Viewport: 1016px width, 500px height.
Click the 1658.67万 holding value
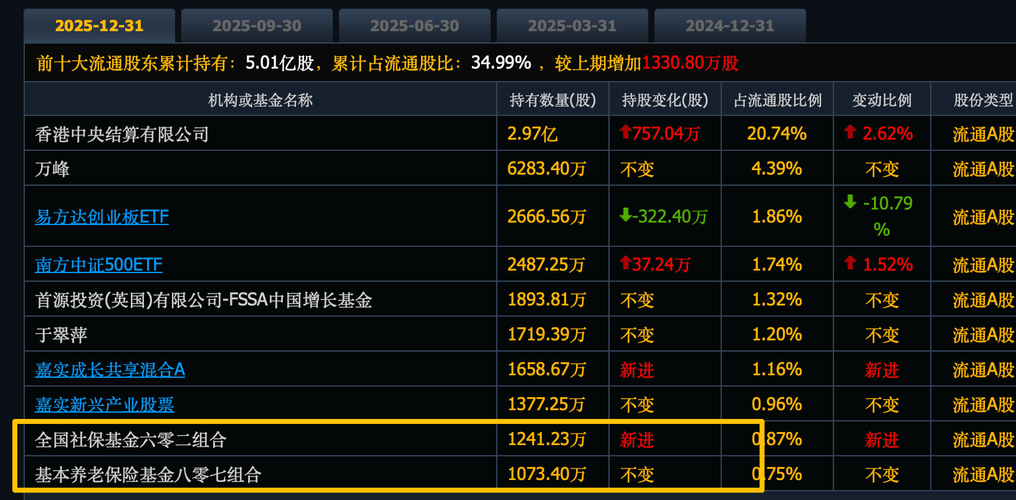click(547, 370)
